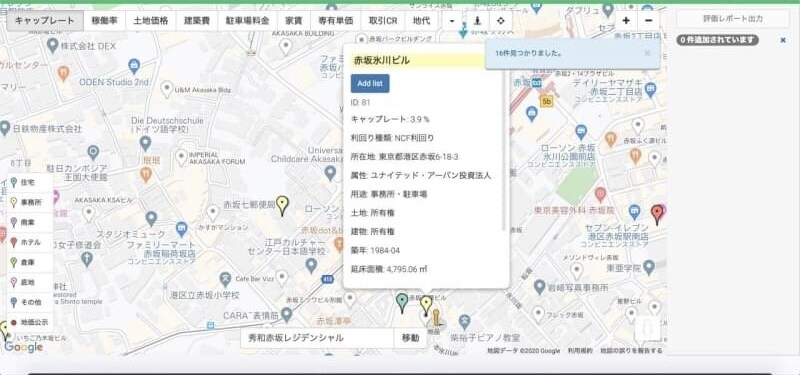Zoom in with the plus button
The width and height of the screenshot is (800, 375).
click(626, 21)
